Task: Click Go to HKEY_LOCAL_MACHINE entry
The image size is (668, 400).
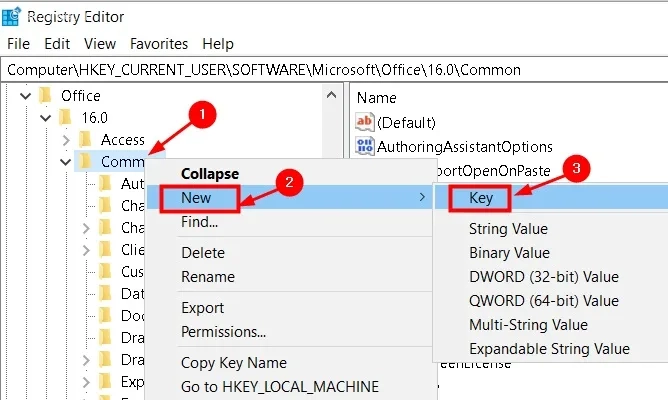Action: tap(279, 387)
